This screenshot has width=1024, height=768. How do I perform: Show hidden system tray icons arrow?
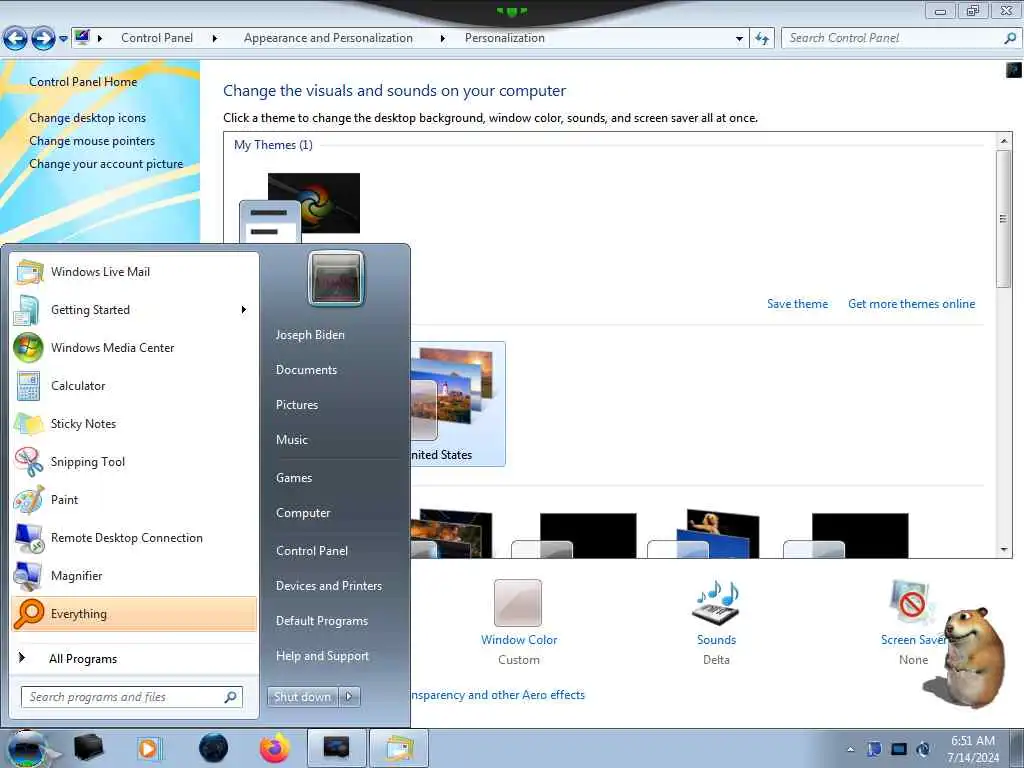click(x=850, y=749)
